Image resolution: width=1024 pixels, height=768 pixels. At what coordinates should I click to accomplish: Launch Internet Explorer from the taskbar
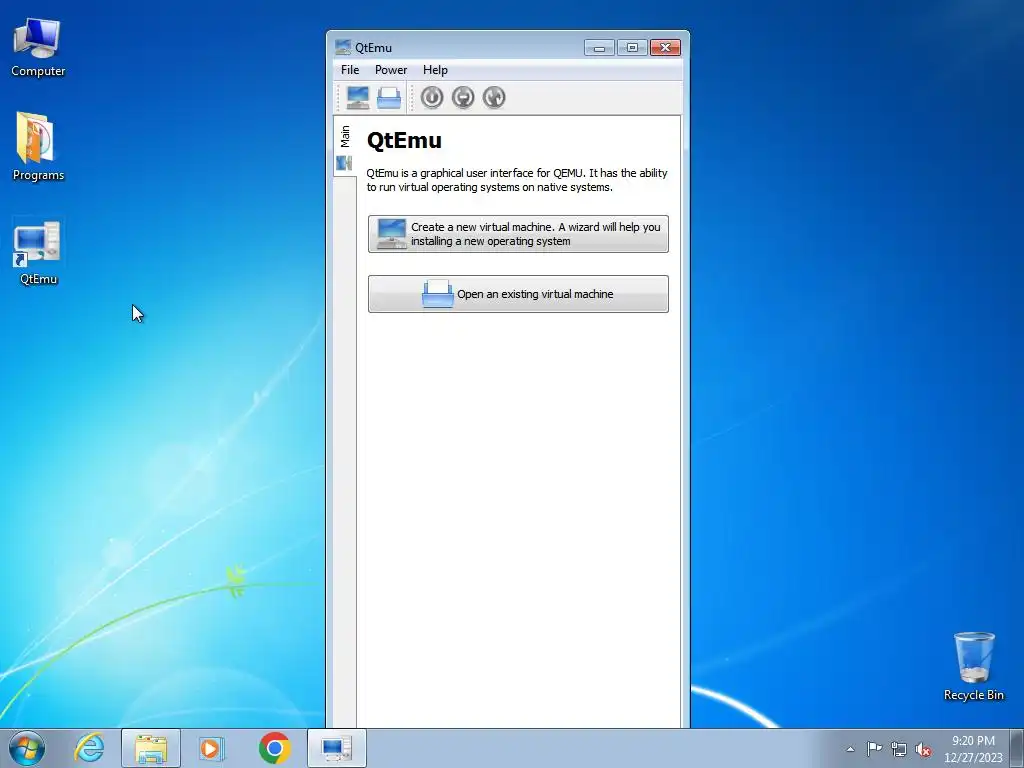(x=89, y=748)
